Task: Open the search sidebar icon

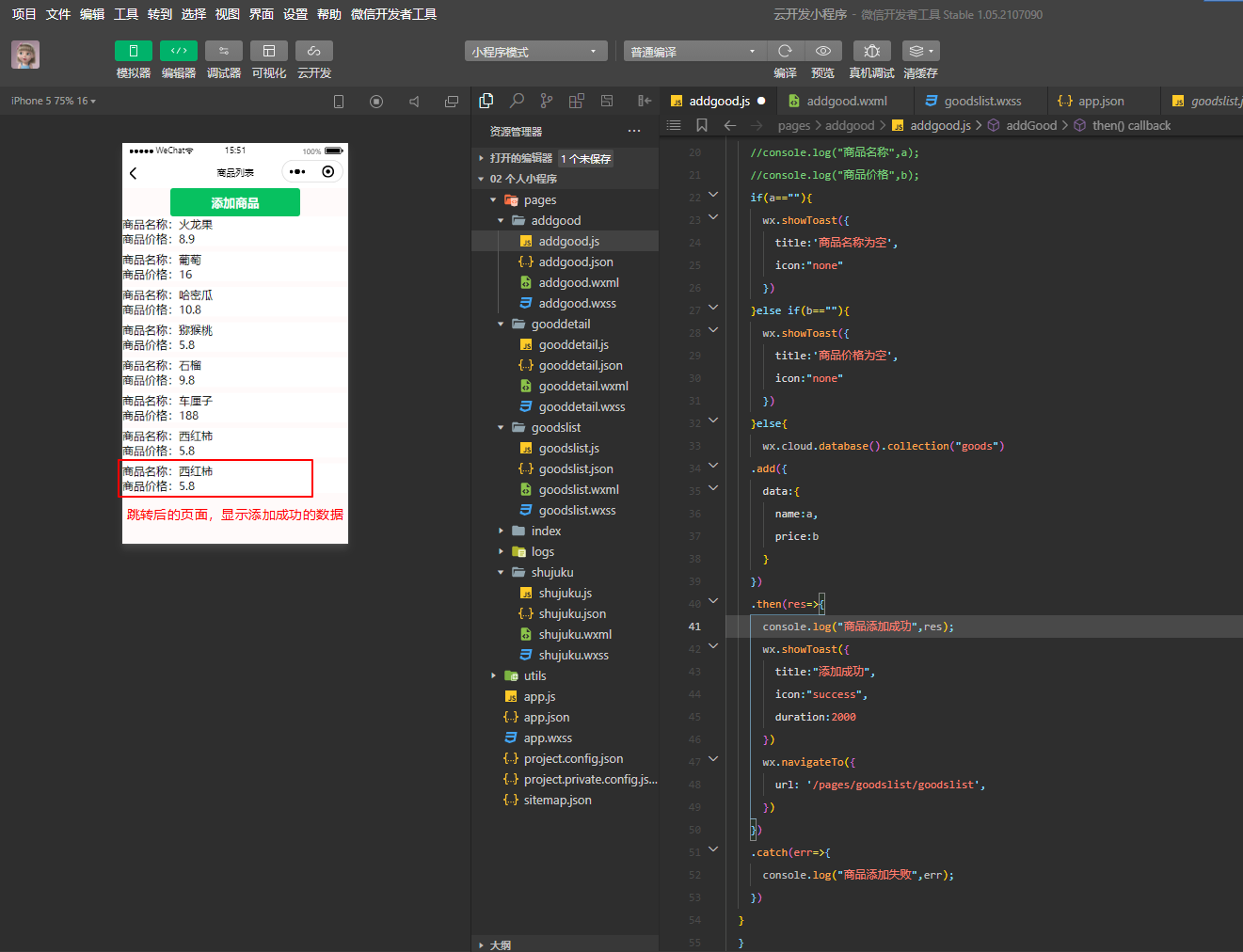Action: tap(517, 101)
